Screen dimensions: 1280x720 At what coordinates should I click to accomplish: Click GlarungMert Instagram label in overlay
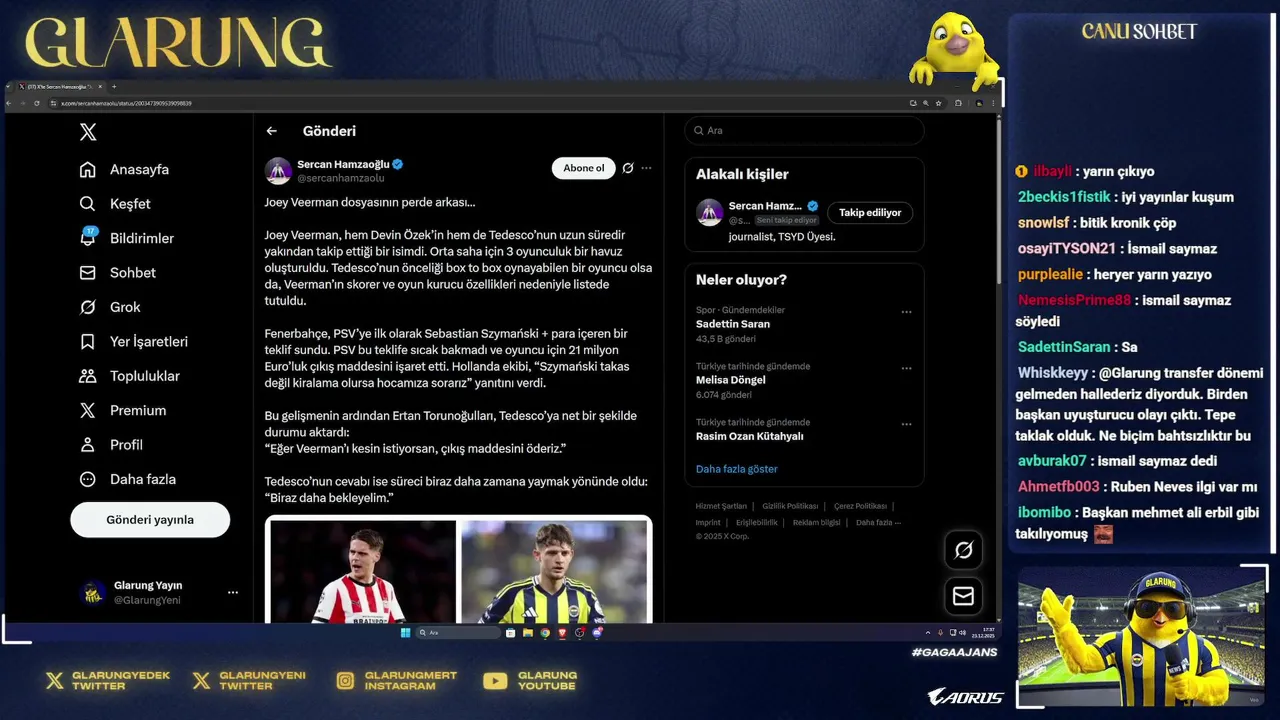(411, 681)
